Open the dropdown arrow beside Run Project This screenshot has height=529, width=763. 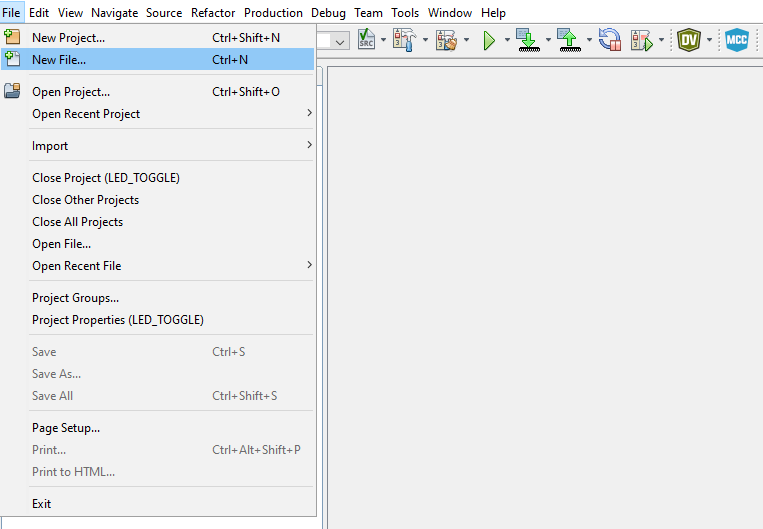tap(507, 41)
